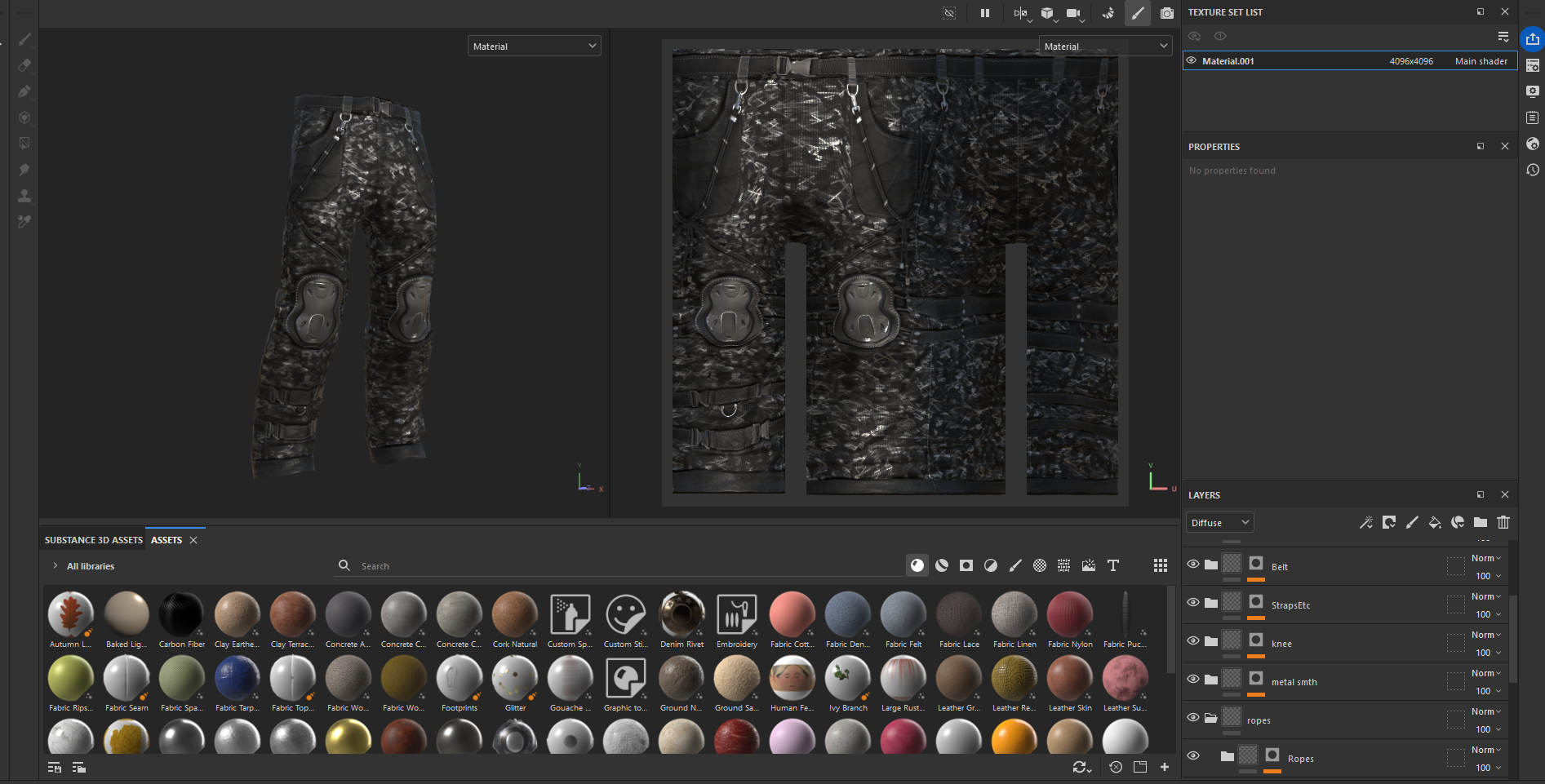Adjust opacity 100 slider of knee layer

(x=1487, y=653)
